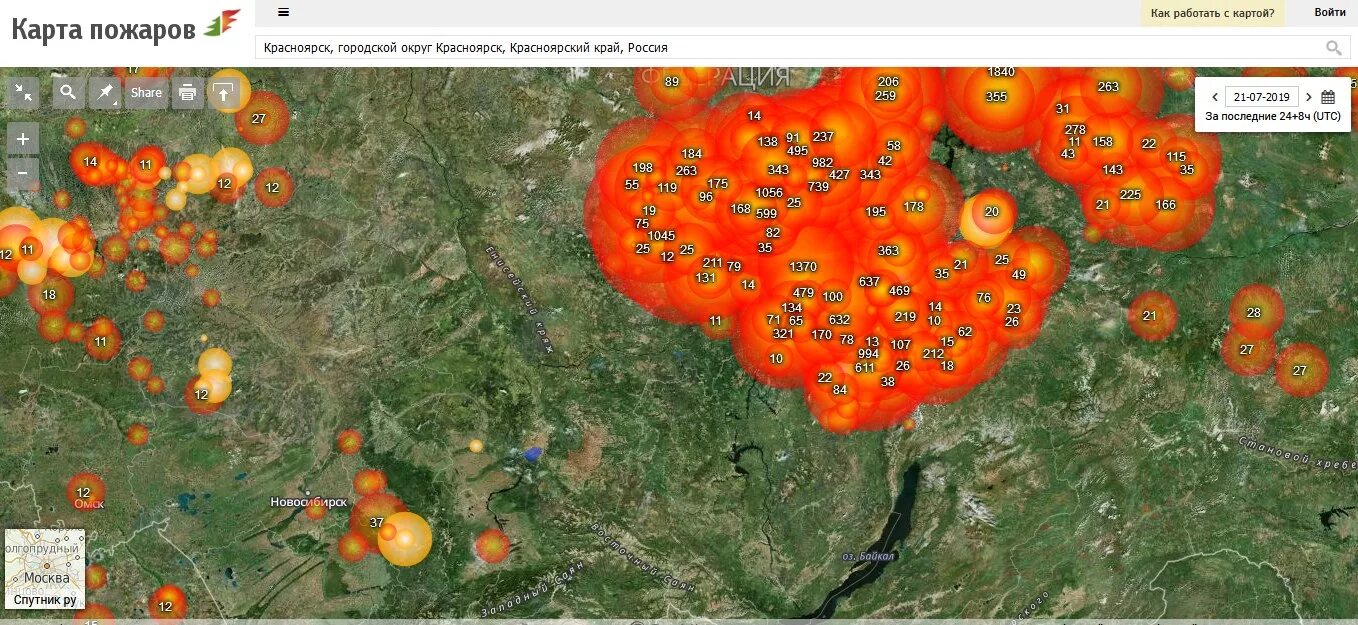Open the fire cluster labeled 739
Viewport: 1358px width, 625px height.
(818, 187)
